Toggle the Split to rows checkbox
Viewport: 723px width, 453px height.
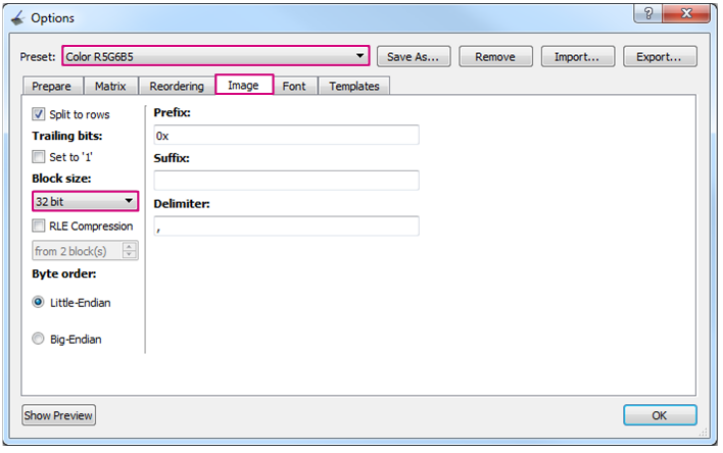click(39, 115)
